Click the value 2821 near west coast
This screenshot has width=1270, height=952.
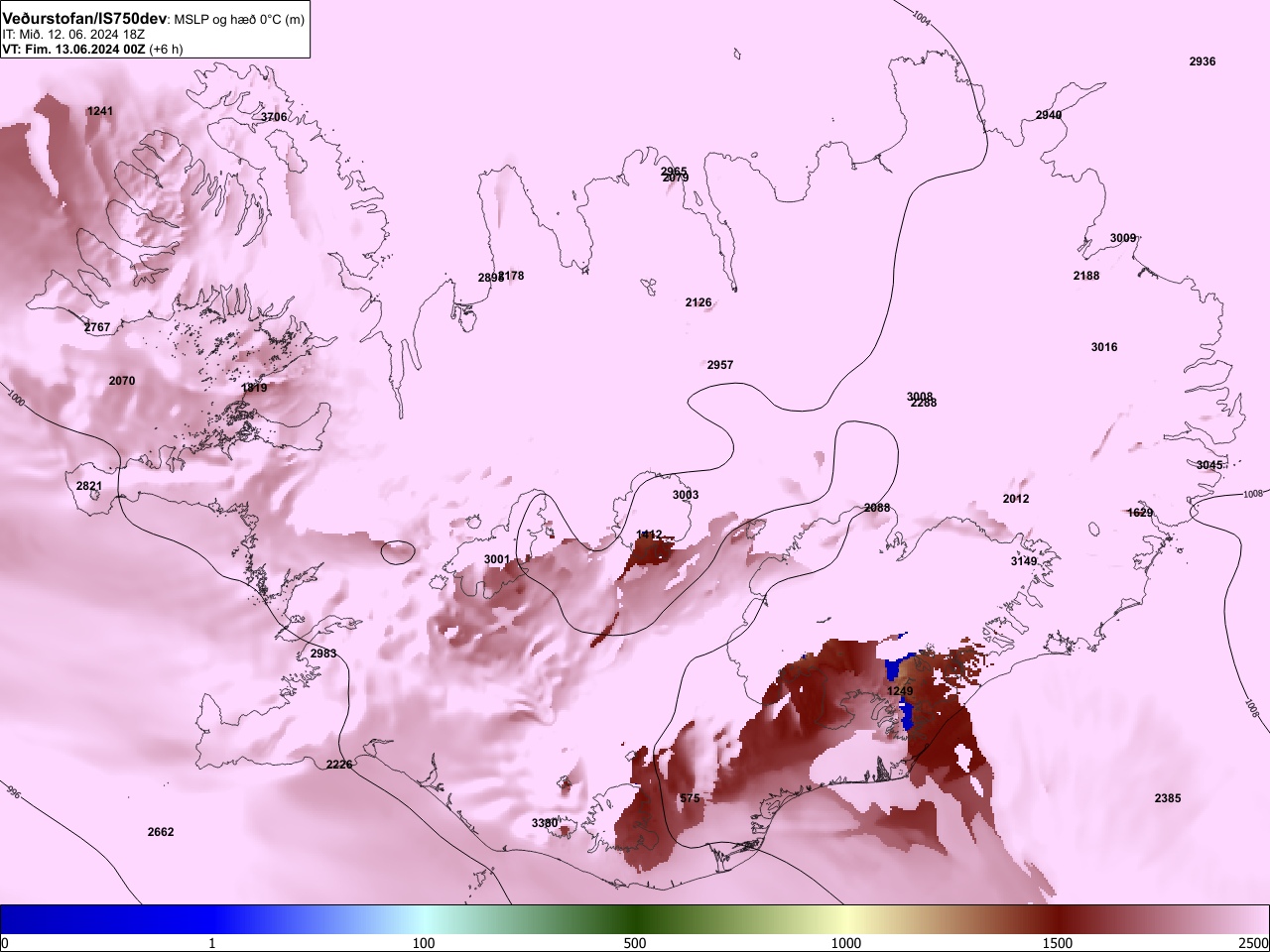pyautogui.click(x=89, y=486)
